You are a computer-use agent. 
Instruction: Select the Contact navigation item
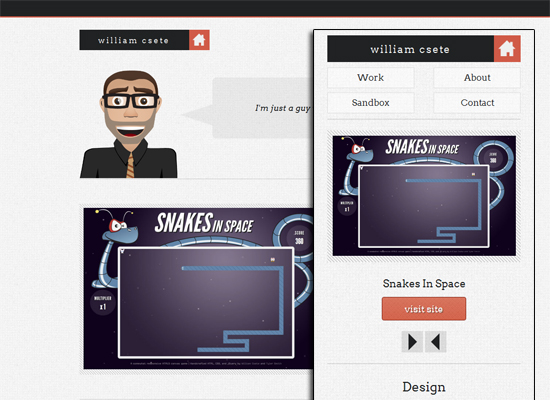477,103
